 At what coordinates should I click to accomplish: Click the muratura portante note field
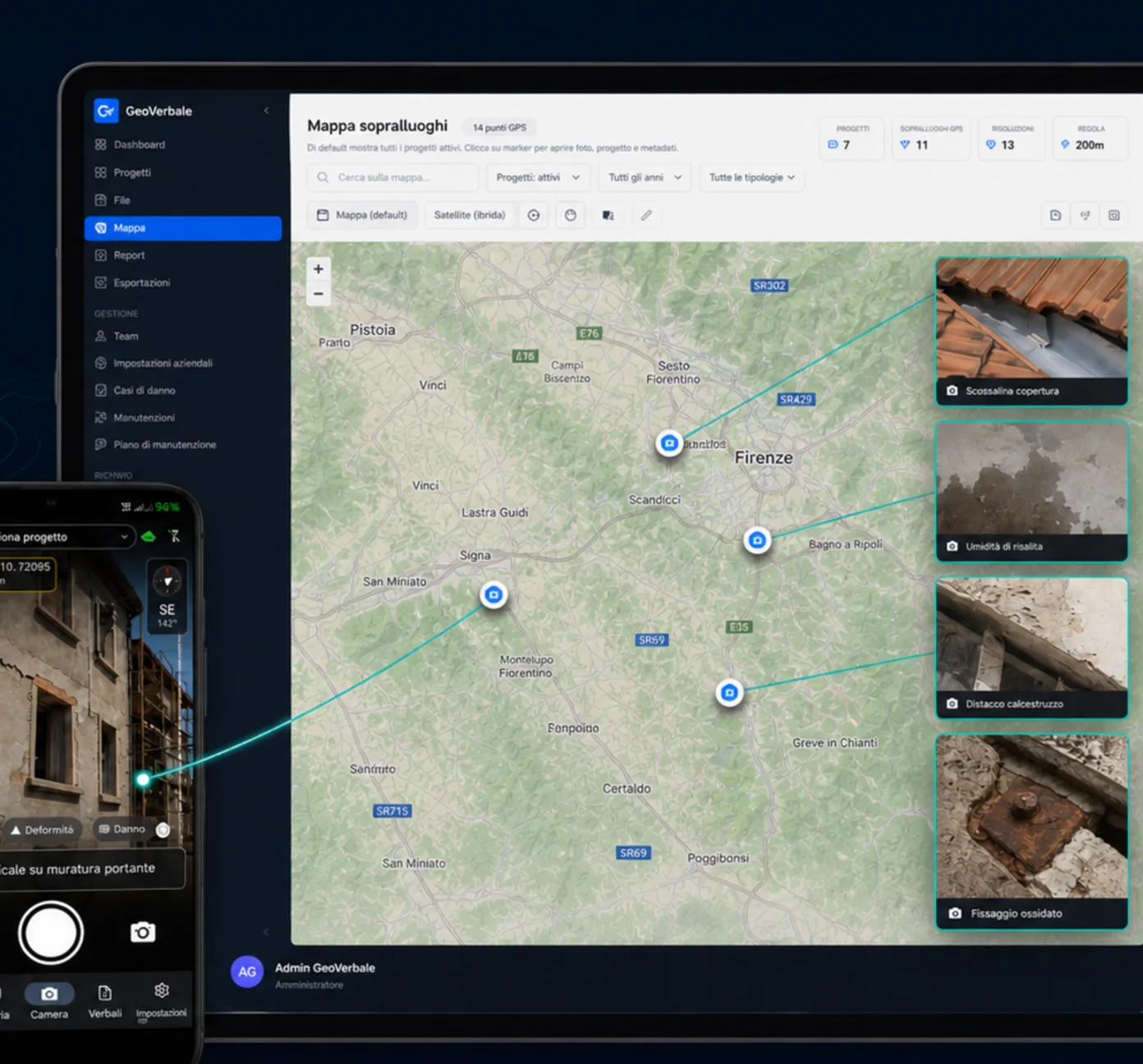click(x=92, y=869)
